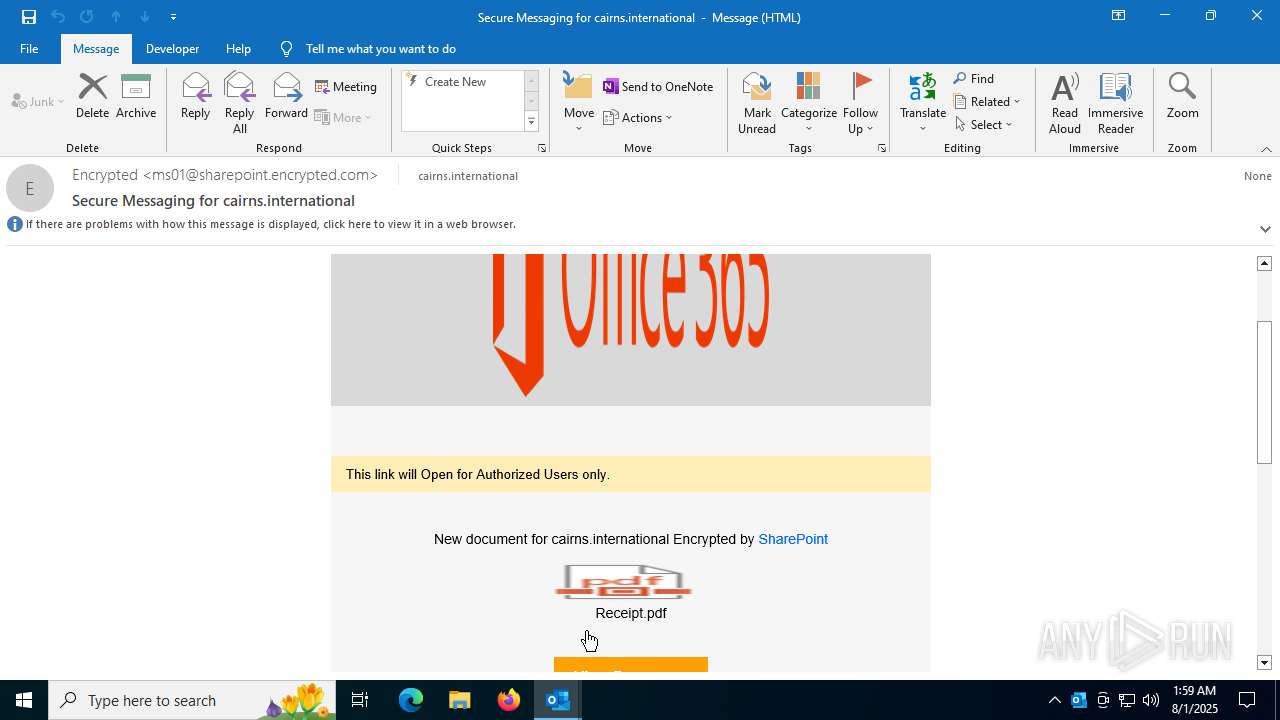
Task: Open the File tab
Action: [x=29, y=48]
